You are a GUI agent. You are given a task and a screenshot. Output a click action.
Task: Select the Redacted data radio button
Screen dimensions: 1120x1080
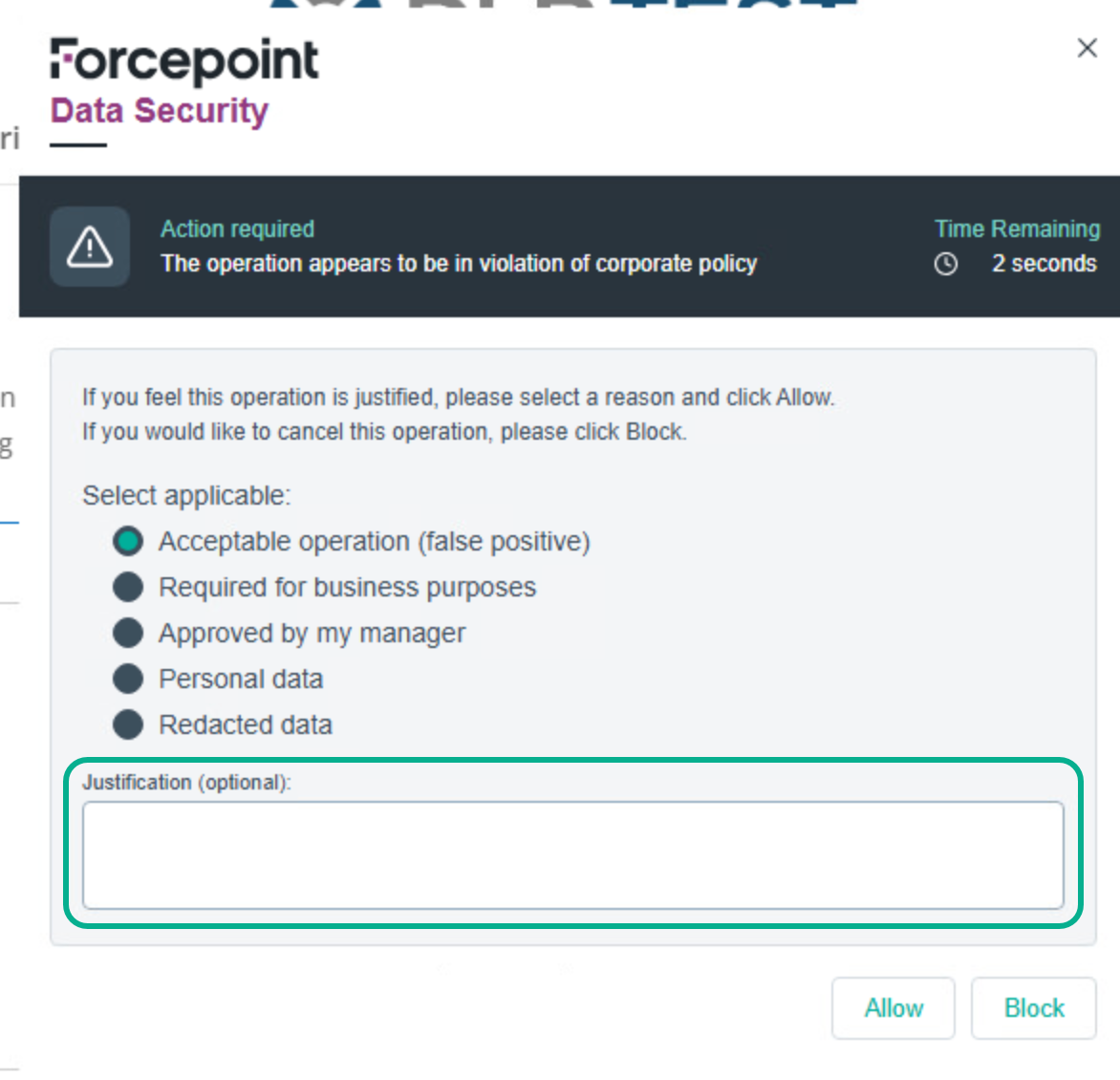pos(128,724)
